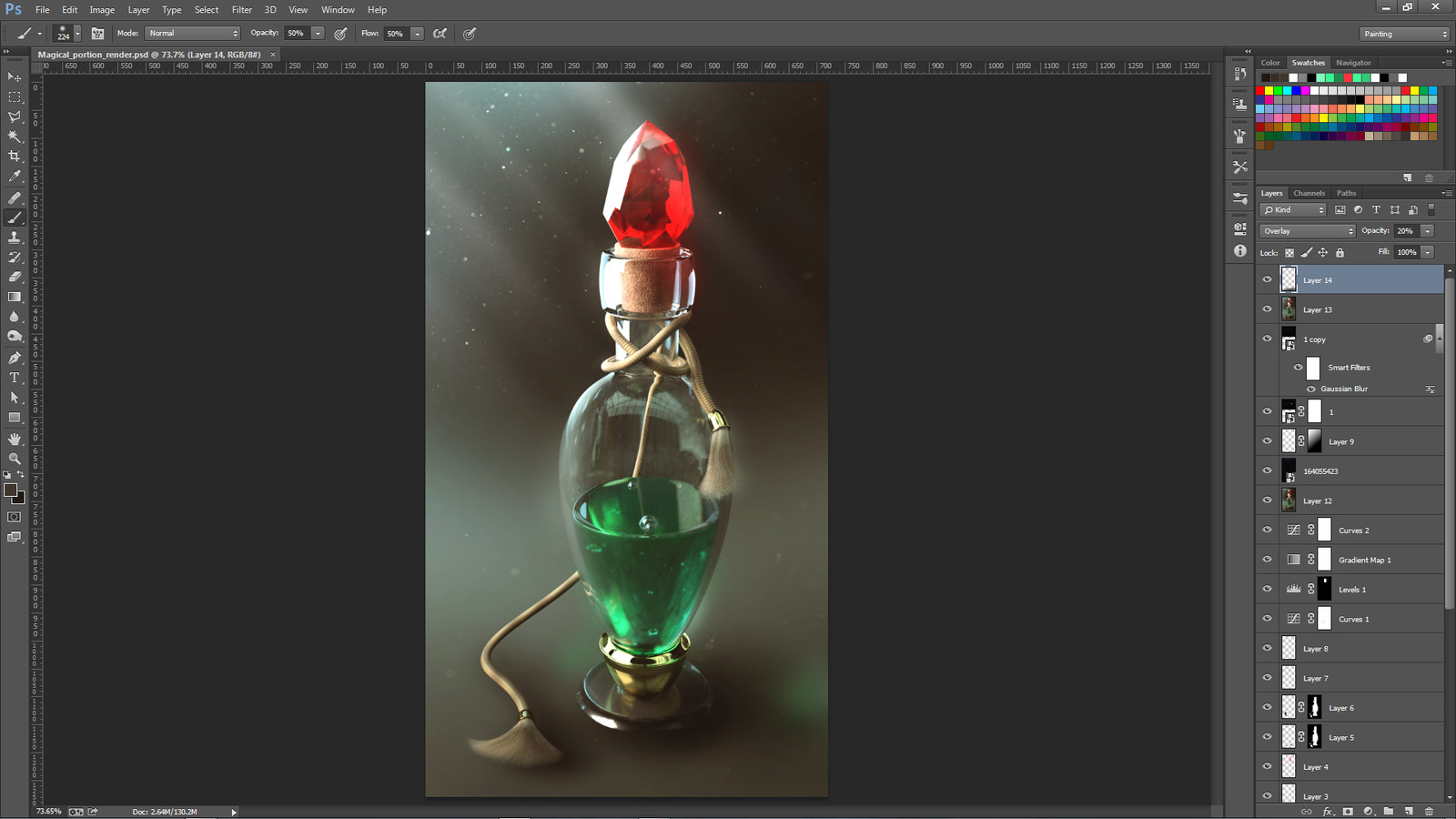
Task: Open brush Opacity slider dropdown arrow
Action: tap(318, 34)
